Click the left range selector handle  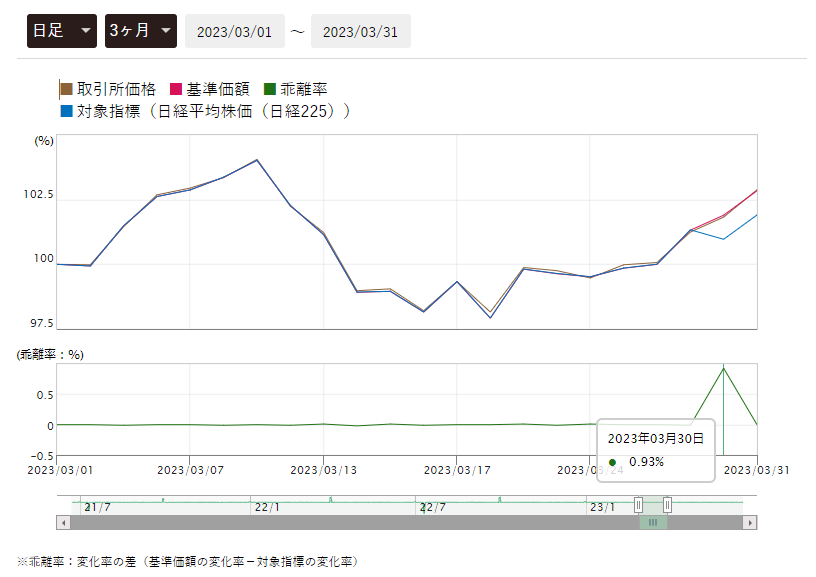click(639, 505)
